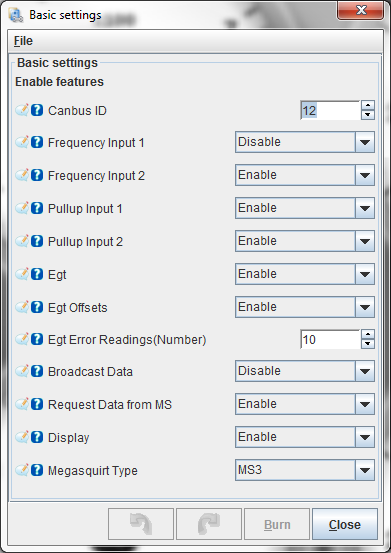Expand the Egt enable dropdown
391x553 pixels.
point(305,274)
